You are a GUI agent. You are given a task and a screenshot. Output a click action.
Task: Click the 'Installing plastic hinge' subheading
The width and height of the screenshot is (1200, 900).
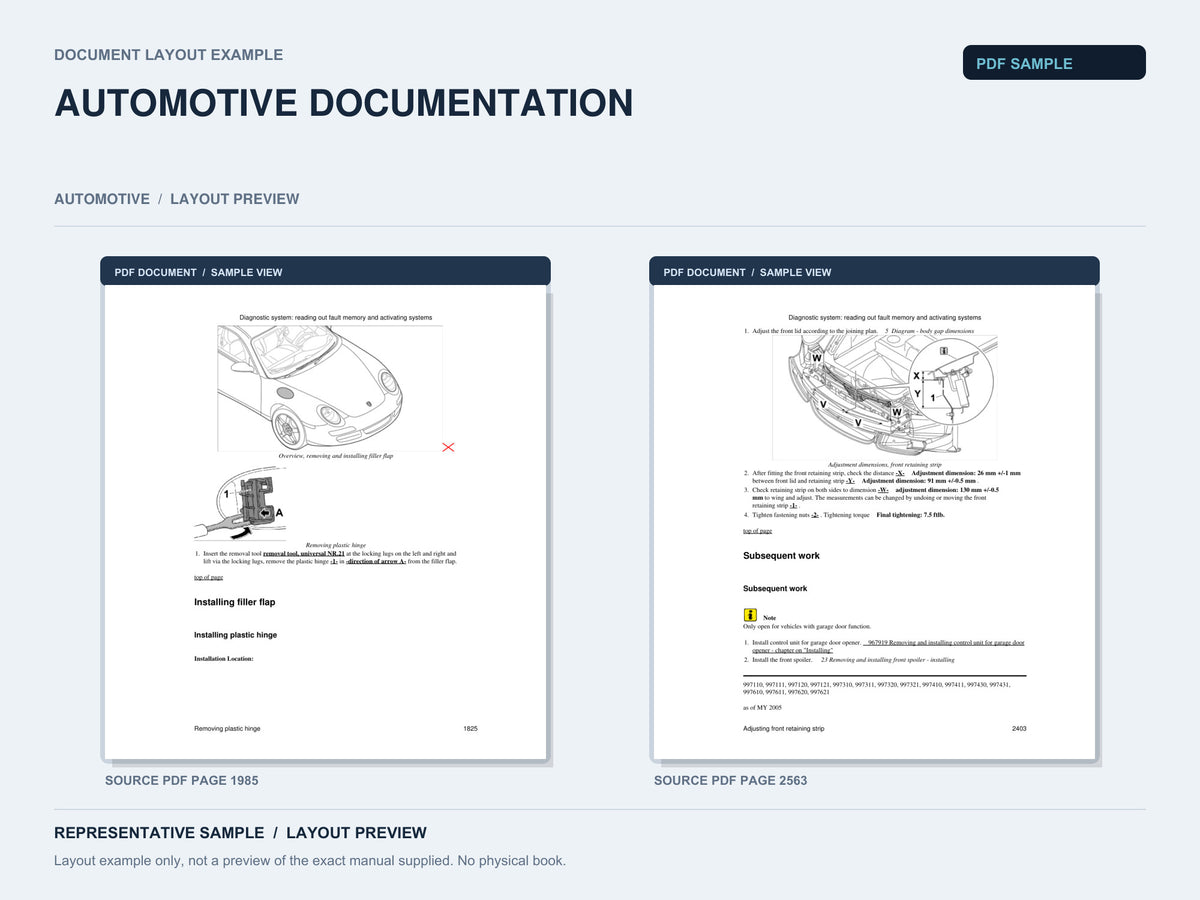click(236, 635)
